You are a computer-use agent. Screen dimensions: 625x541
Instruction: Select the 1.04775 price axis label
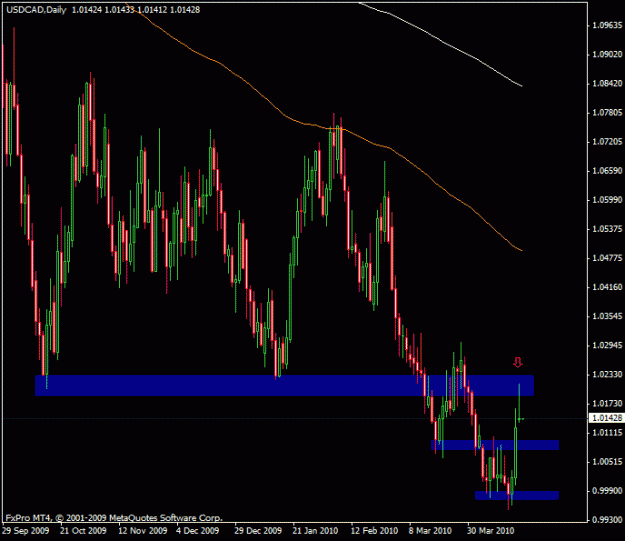(x=607, y=258)
